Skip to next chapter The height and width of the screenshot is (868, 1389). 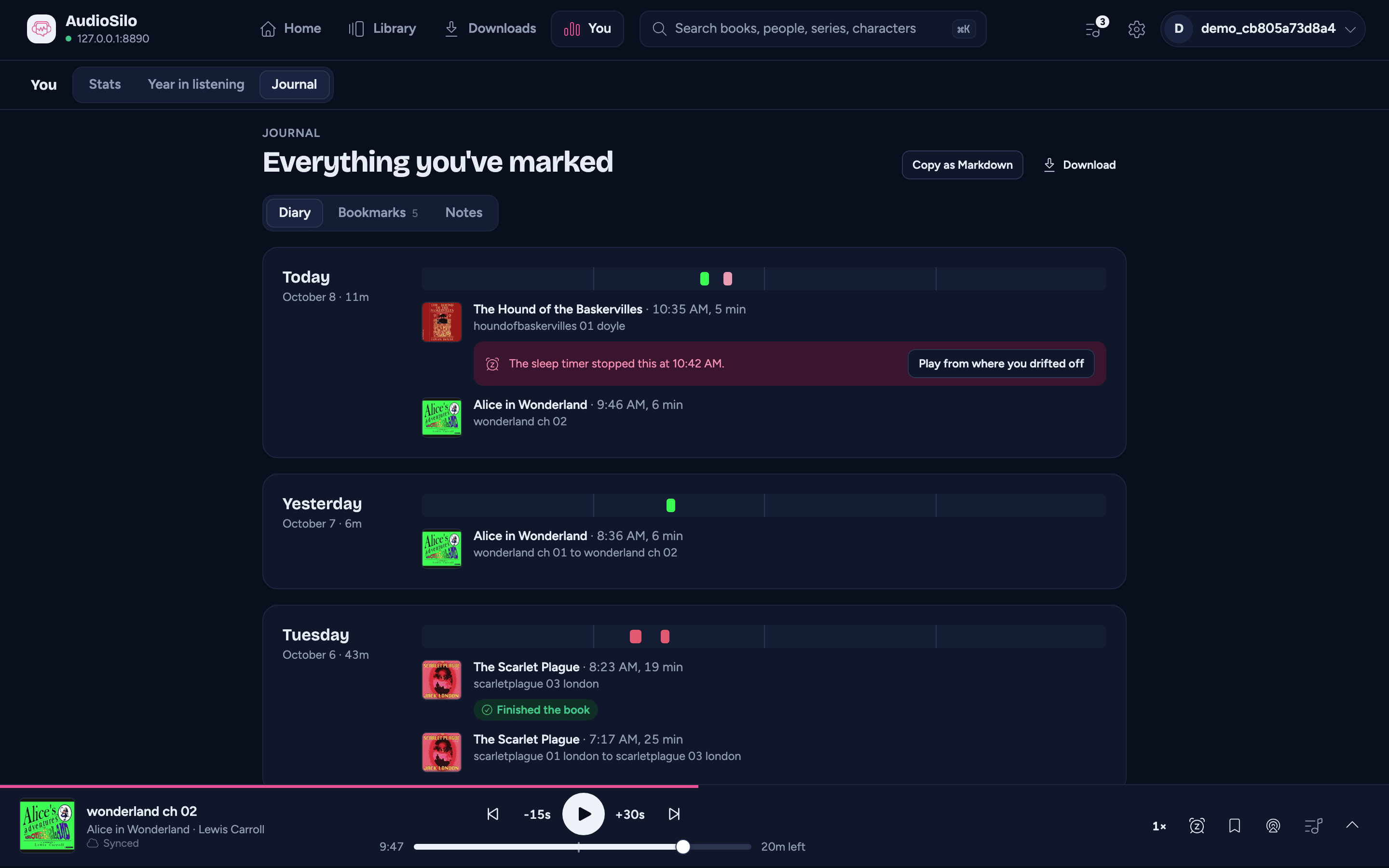point(674,814)
